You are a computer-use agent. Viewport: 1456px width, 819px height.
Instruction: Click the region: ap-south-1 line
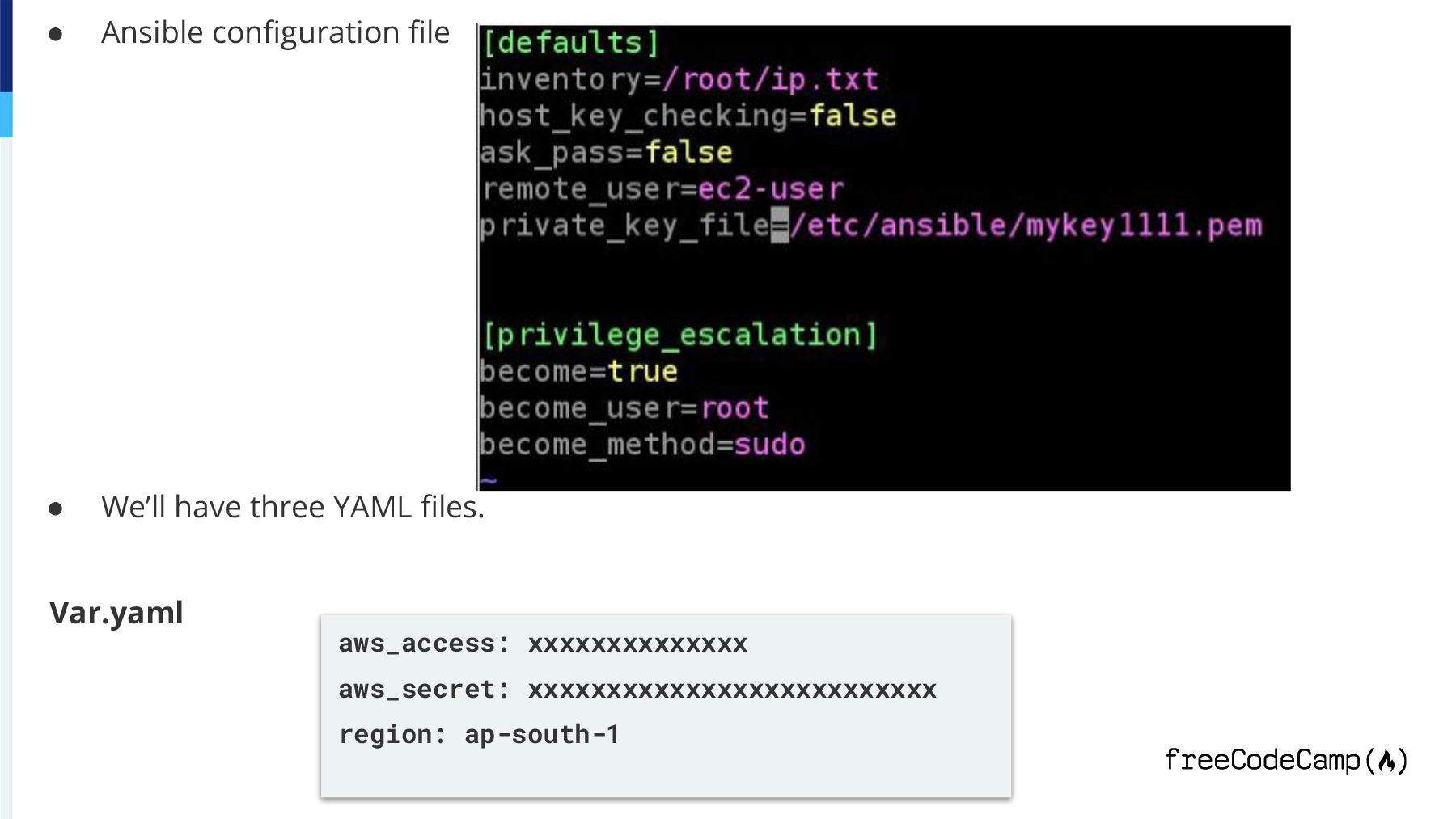click(x=480, y=735)
